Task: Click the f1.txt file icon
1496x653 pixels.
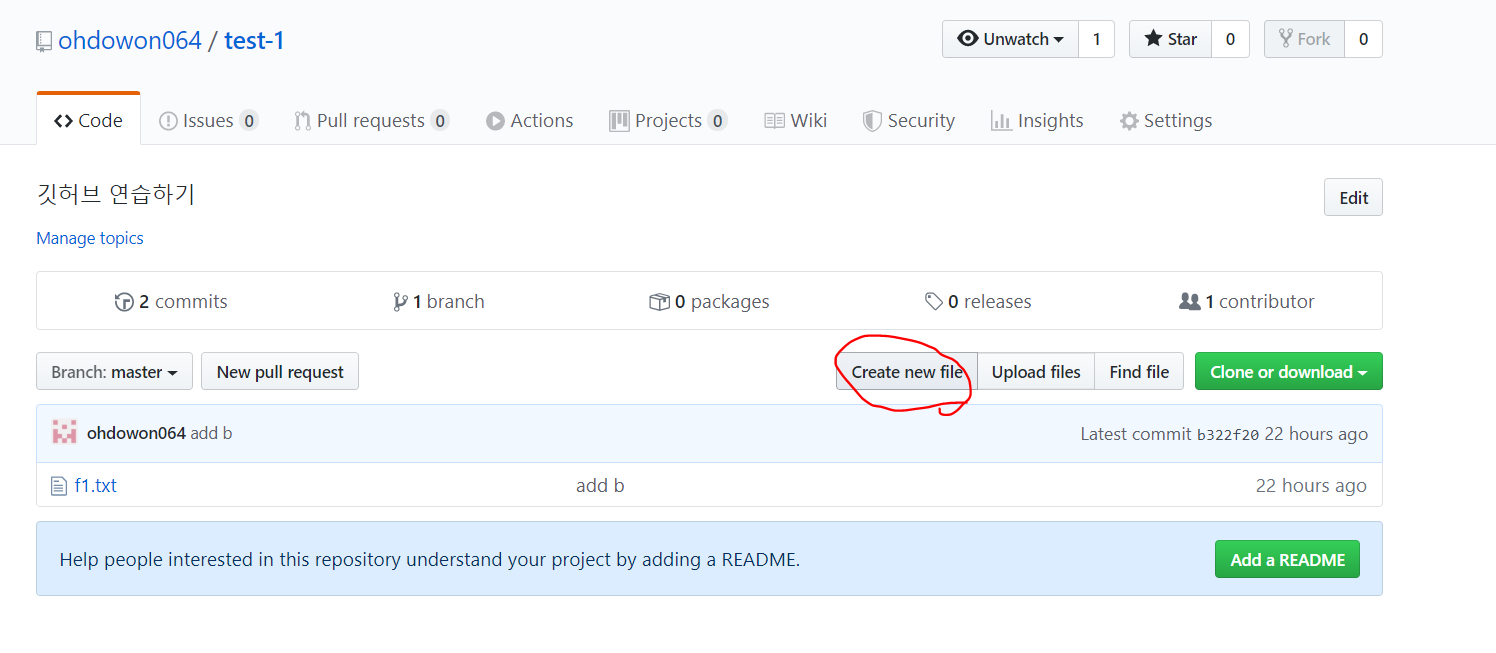Action: [59, 486]
